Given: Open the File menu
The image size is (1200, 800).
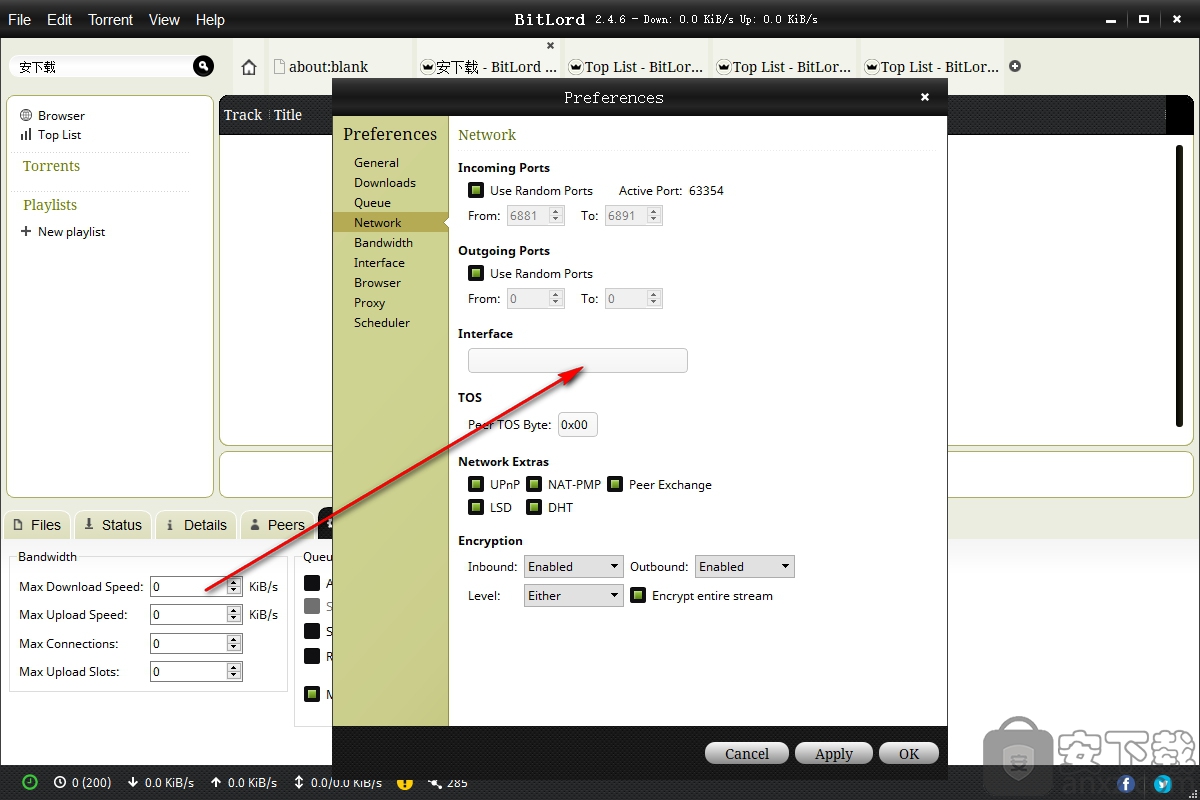Looking at the screenshot, I should click(19, 19).
